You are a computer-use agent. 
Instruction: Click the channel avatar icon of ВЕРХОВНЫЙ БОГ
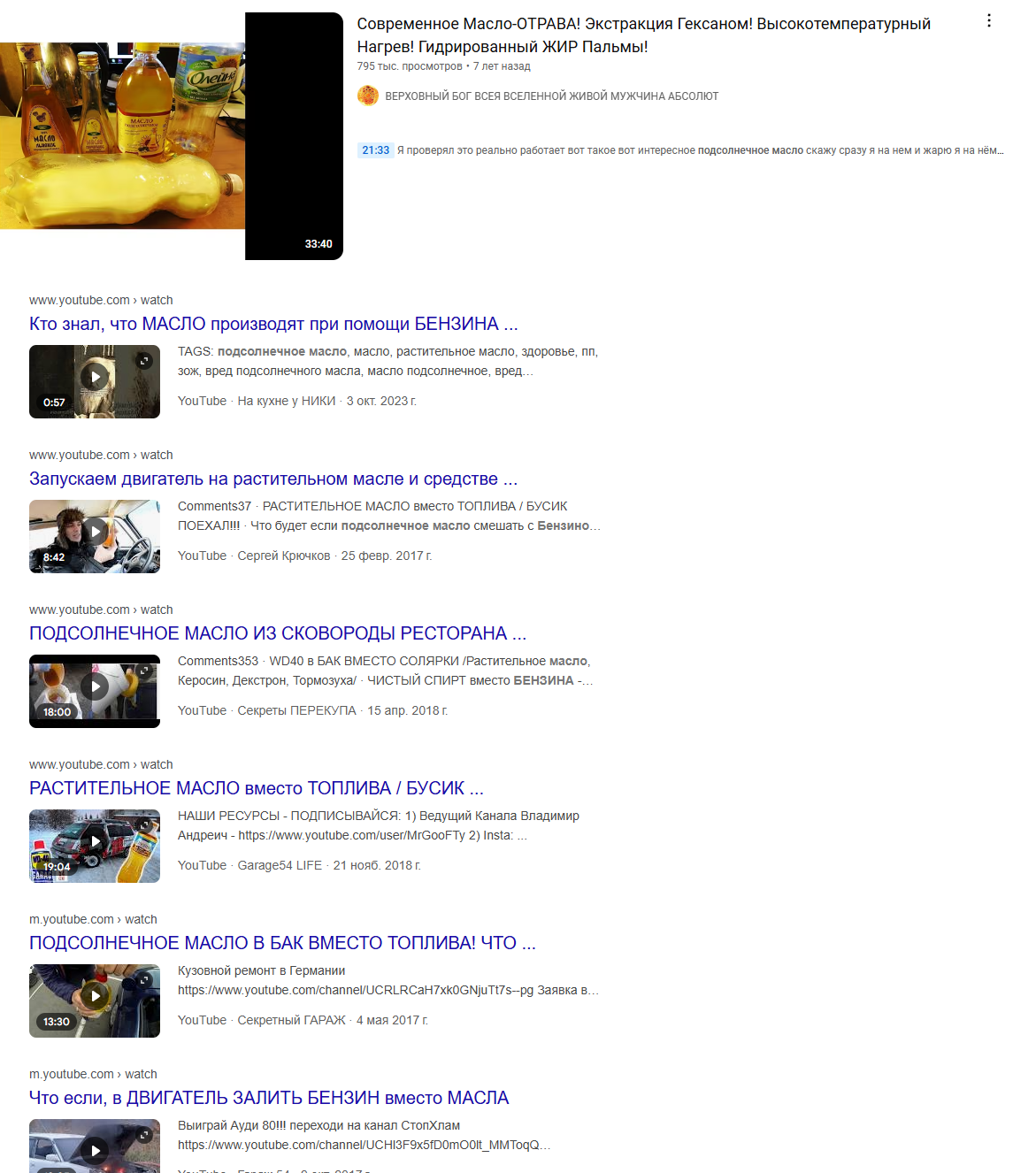[x=368, y=96]
